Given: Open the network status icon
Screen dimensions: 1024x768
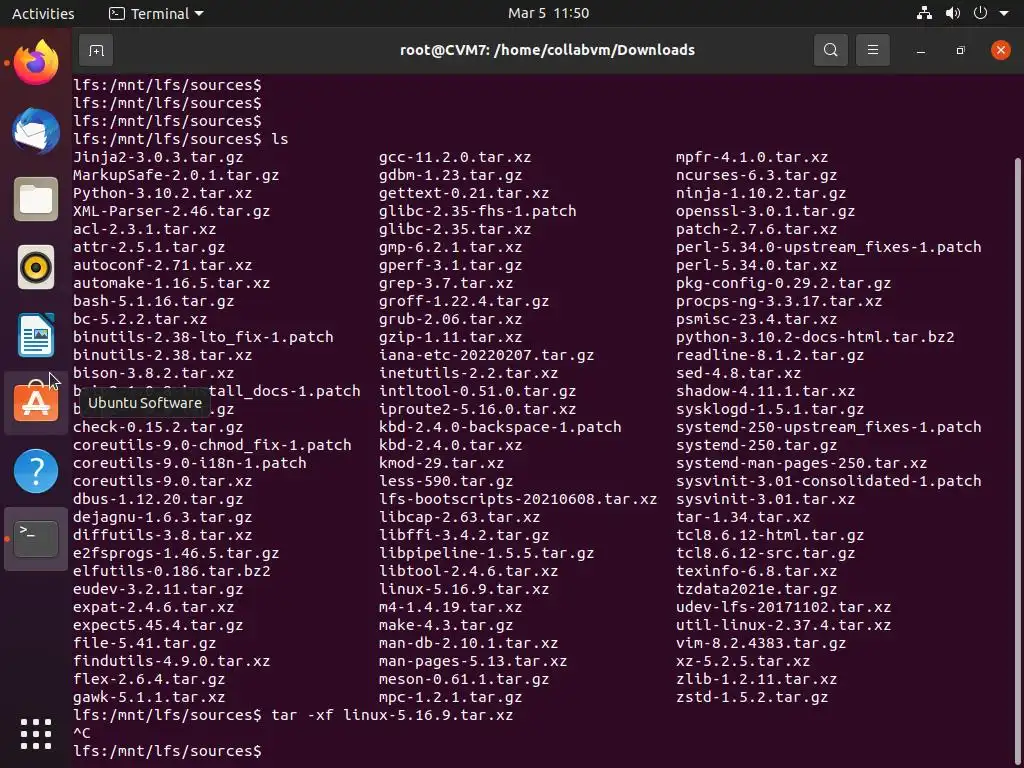Looking at the screenshot, I should pyautogui.click(x=924, y=13).
